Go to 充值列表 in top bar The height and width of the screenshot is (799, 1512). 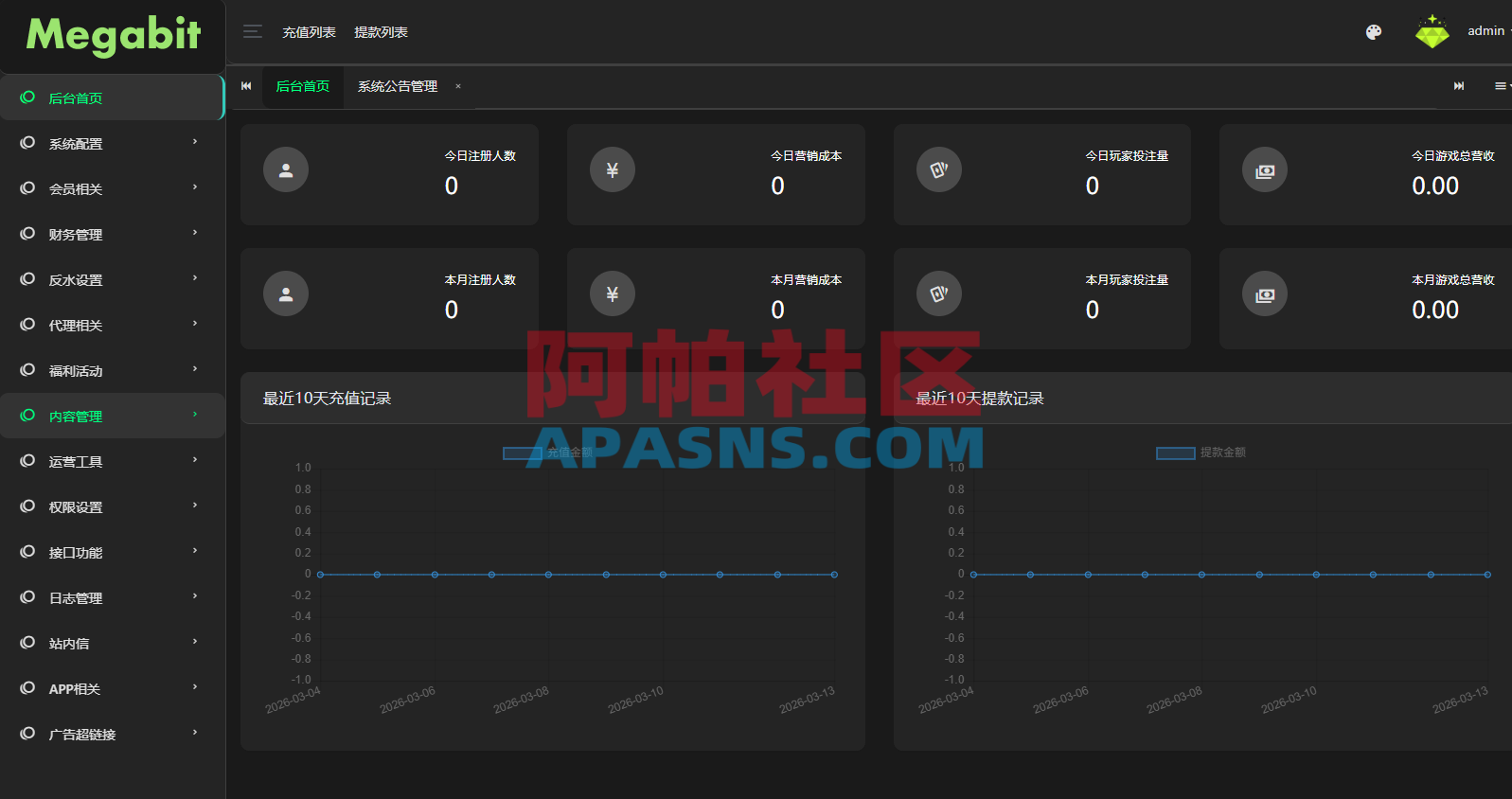(x=309, y=32)
